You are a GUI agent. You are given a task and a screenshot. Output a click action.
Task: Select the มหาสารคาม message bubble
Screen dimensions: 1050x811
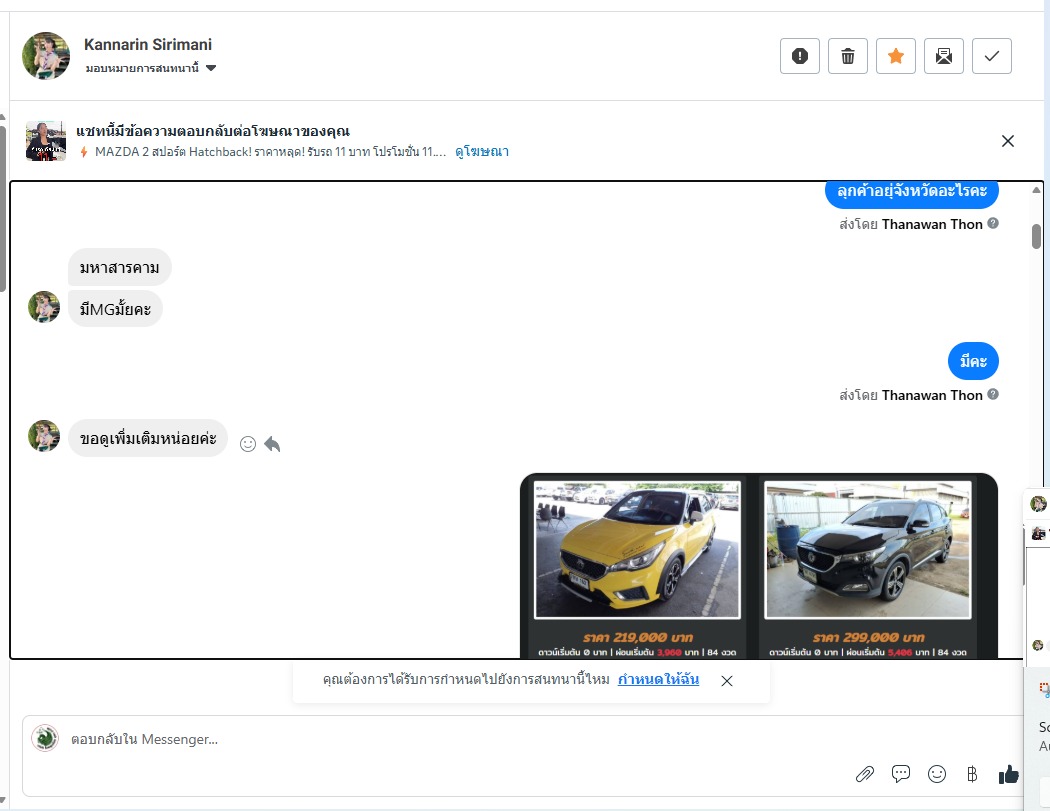point(120,267)
